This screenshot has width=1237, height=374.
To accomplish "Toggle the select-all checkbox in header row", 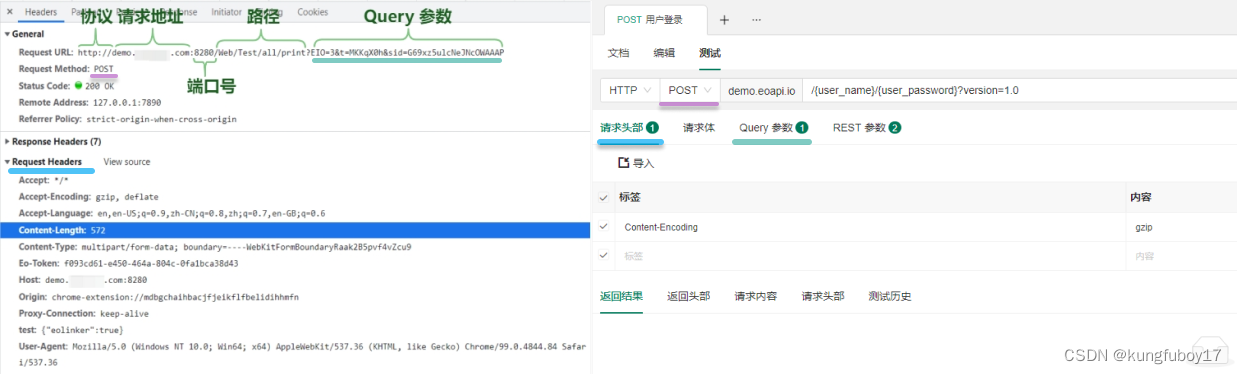I will (603, 197).
